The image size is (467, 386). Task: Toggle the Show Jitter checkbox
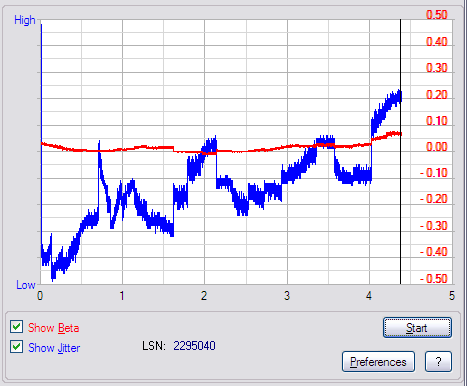(x=16, y=347)
